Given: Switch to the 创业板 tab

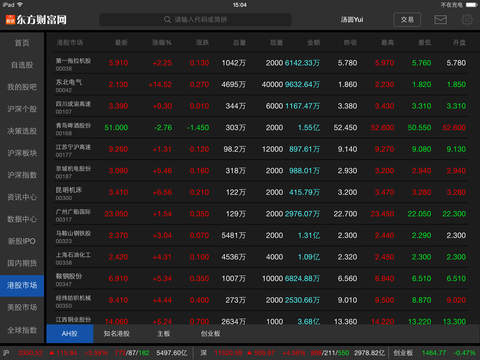Looking at the screenshot, I should click(210, 333).
